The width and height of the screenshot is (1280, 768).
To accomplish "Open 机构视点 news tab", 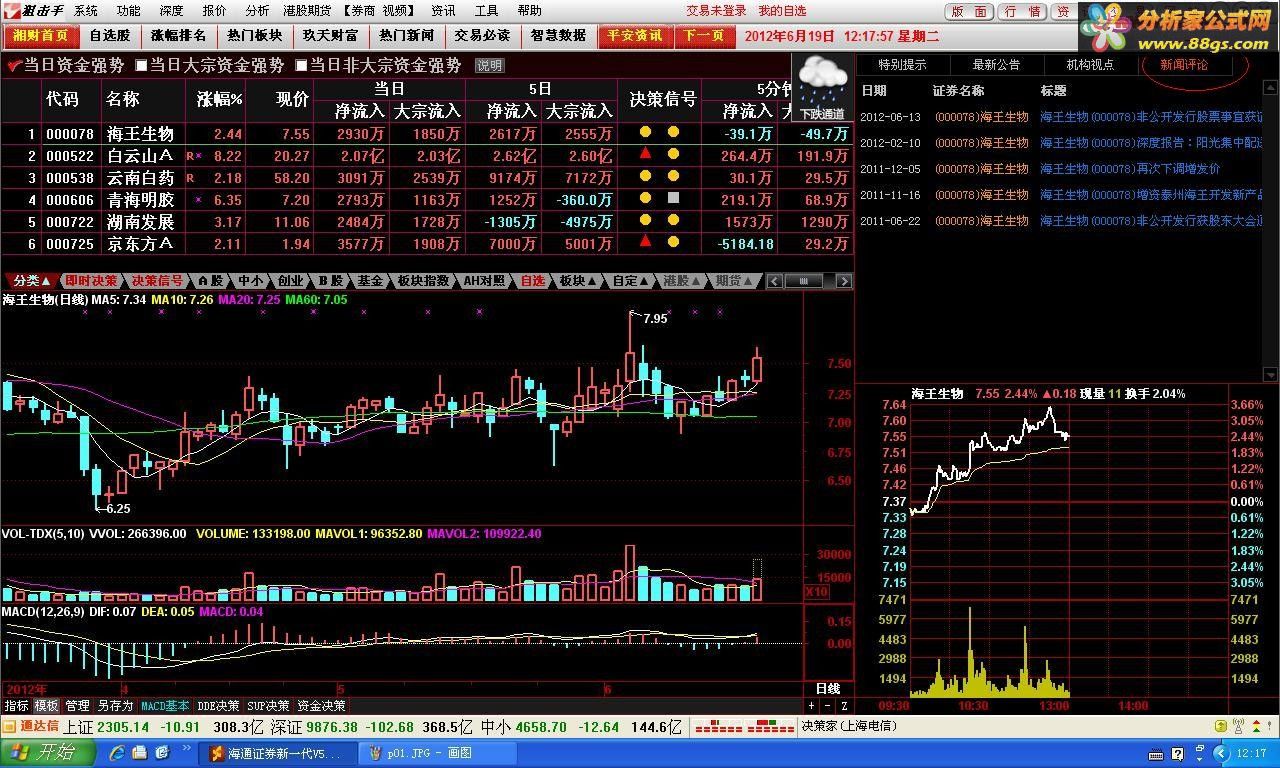I will [1090, 65].
